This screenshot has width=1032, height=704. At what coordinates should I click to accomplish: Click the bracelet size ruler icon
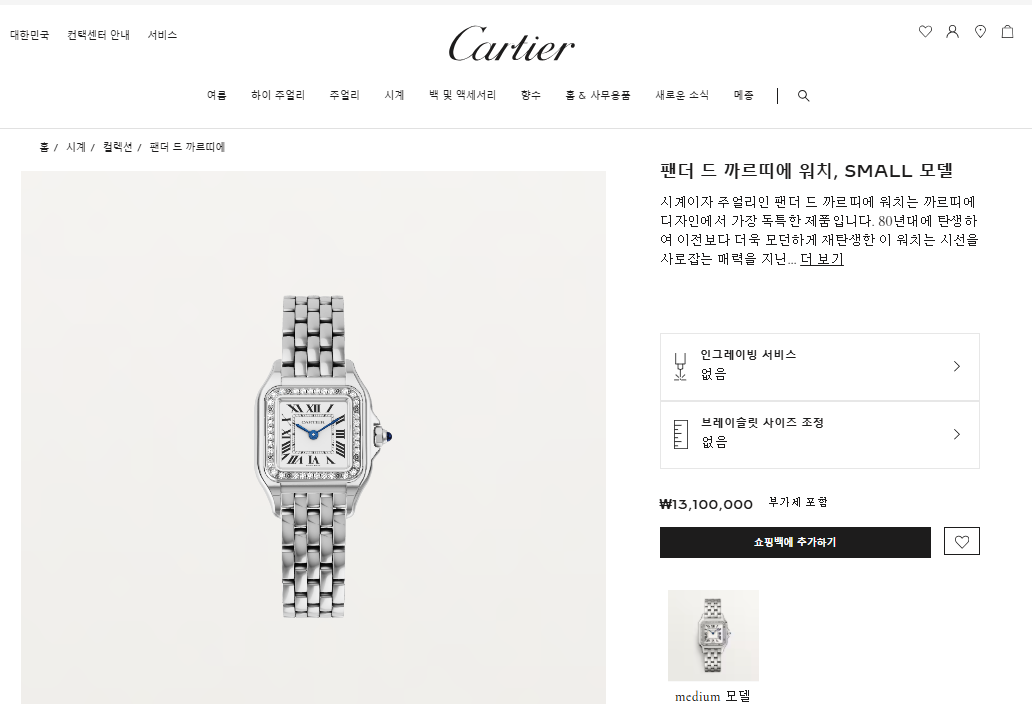pyautogui.click(x=681, y=434)
